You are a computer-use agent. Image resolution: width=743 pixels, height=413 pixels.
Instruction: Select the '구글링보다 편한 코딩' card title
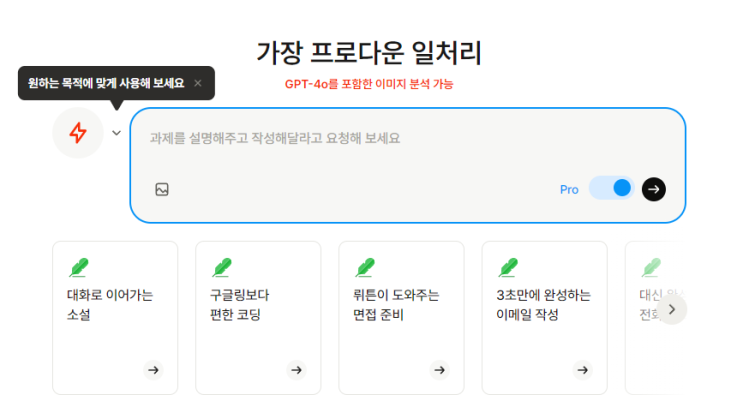pos(239,305)
